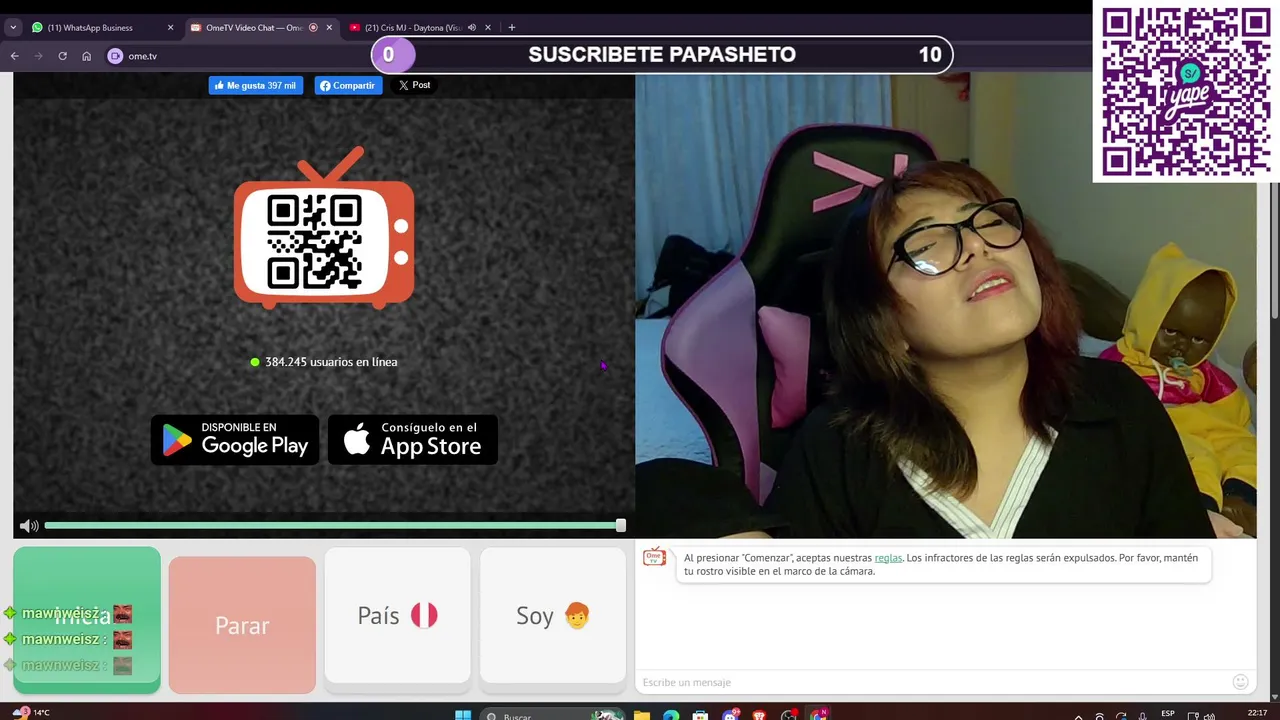Click the Parar stop button
Image resolution: width=1280 pixels, height=720 pixels.
click(x=242, y=625)
